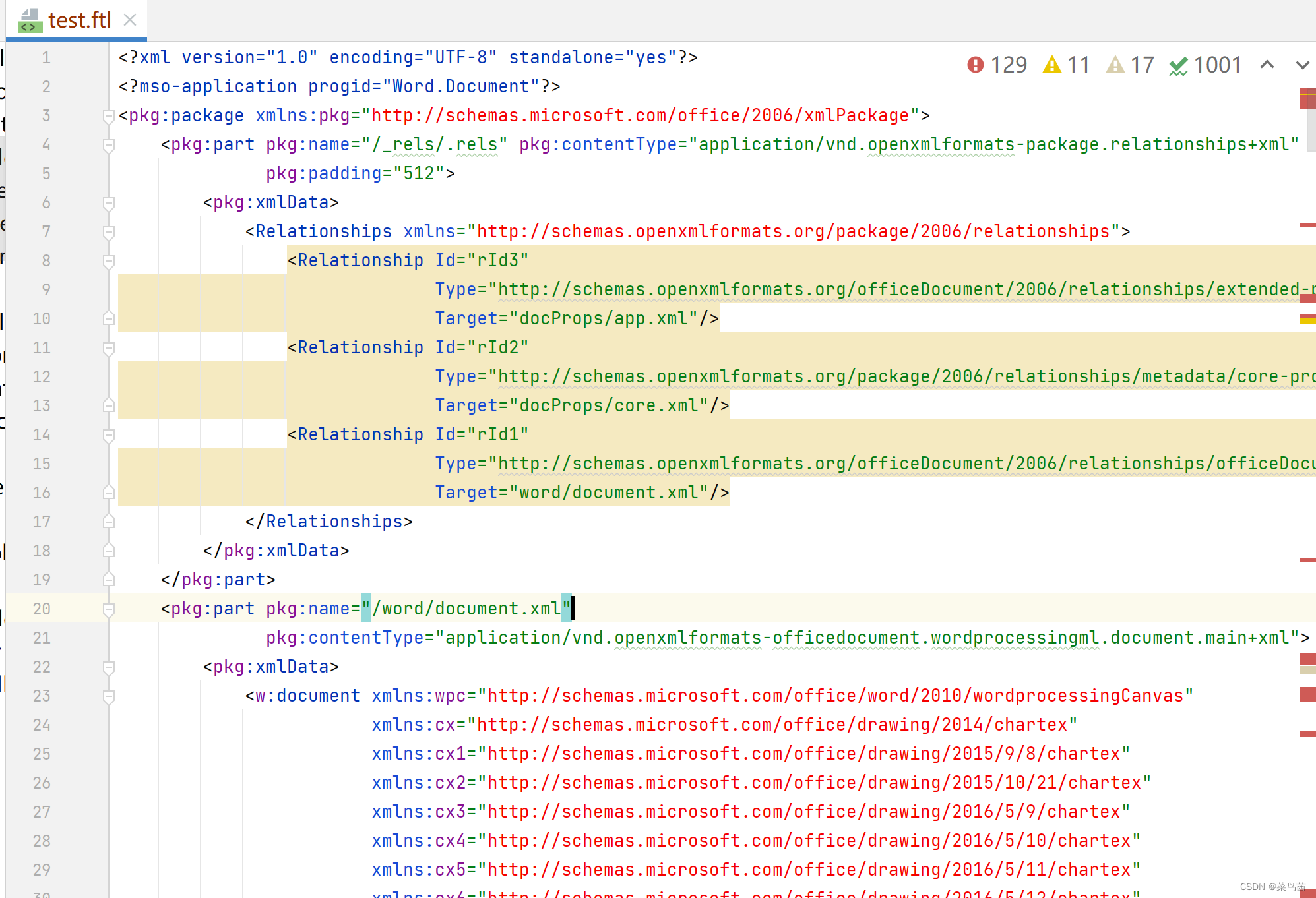Fold the Relationship rId3 element on line 8
Image resolution: width=1316 pixels, height=898 pixels.
109,262
